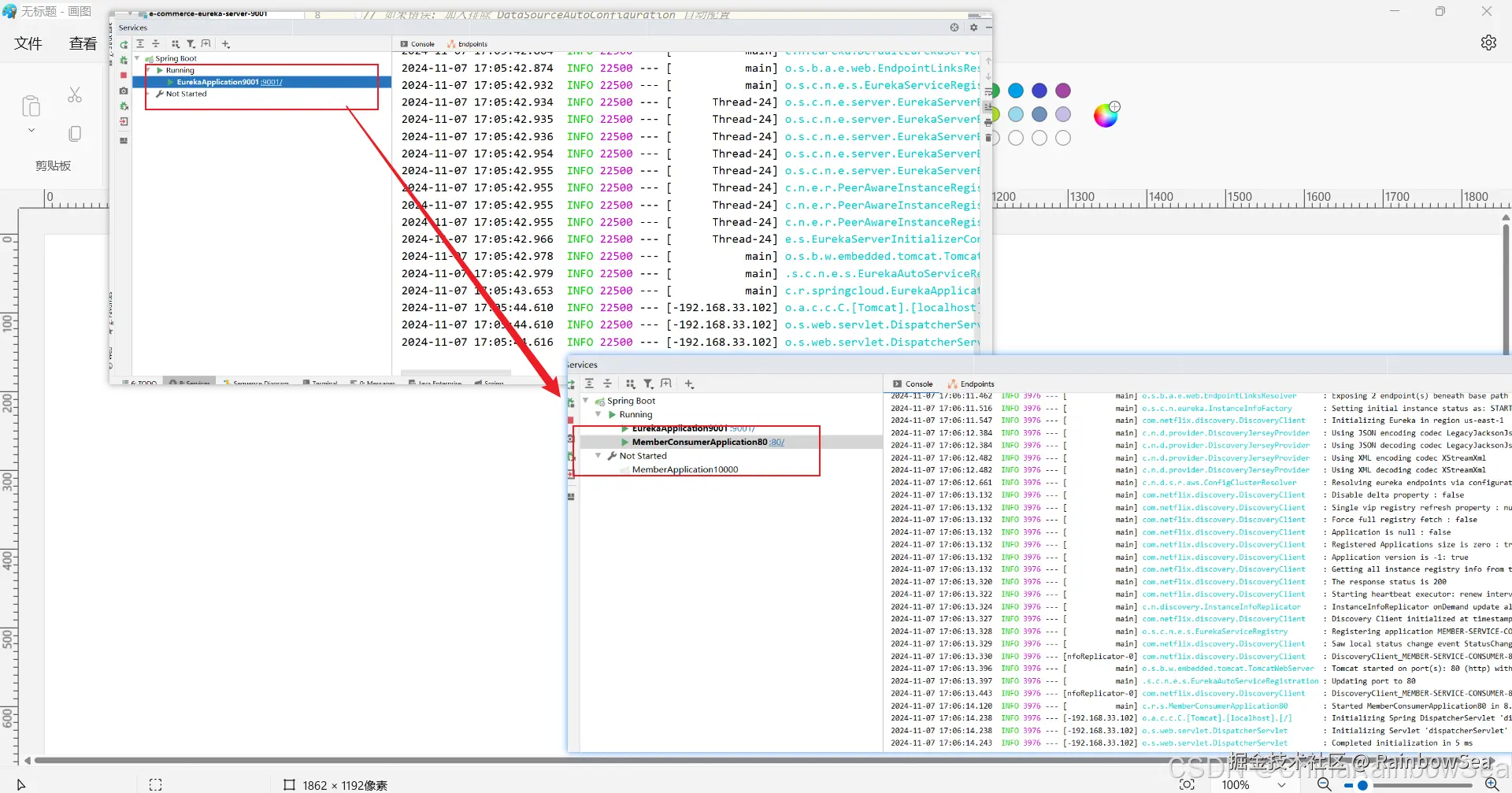Click camera thread dump icon in upper Services
Image resolution: width=1512 pixels, height=793 pixels.
click(x=124, y=91)
